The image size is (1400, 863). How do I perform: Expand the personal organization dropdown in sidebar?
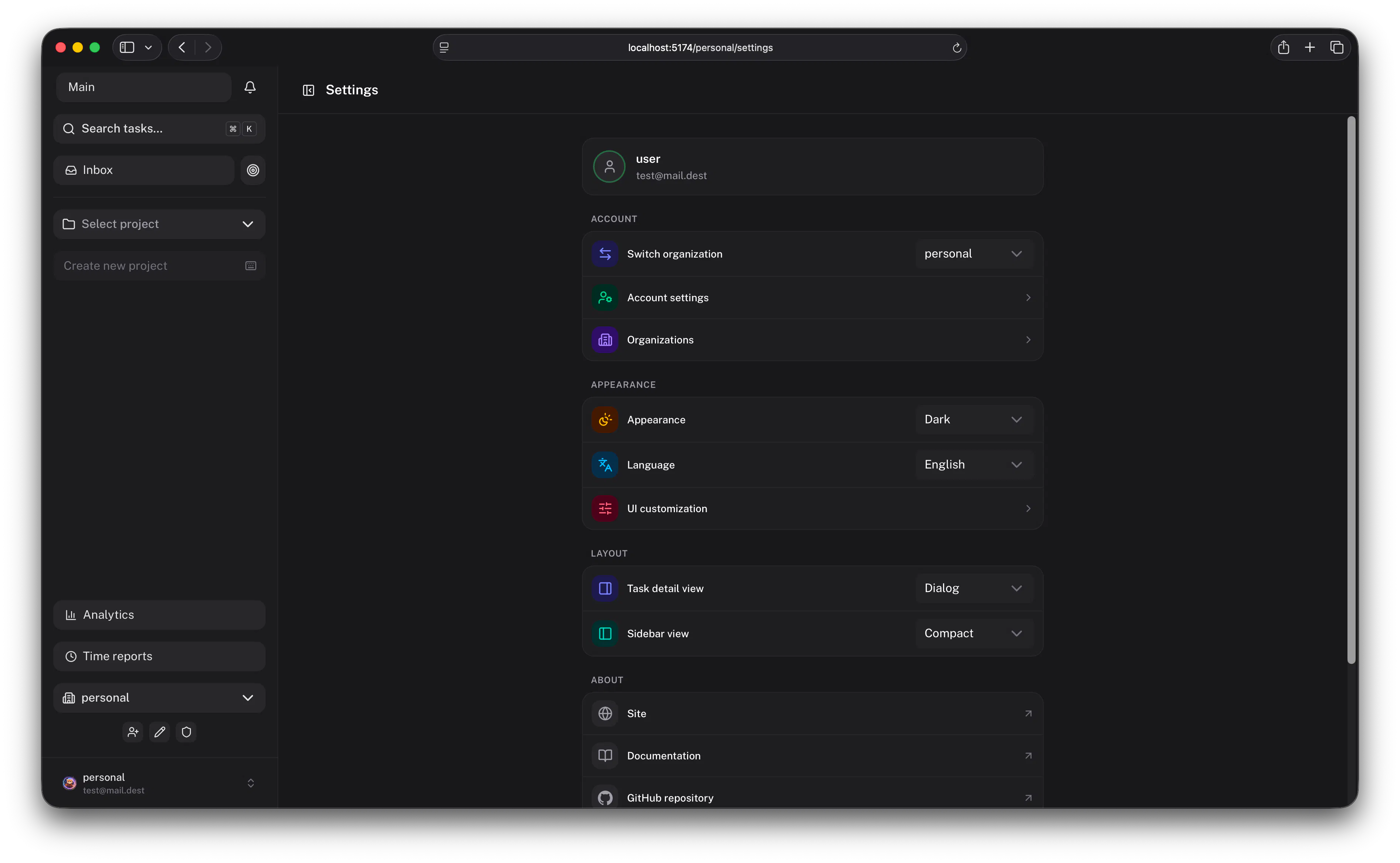pos(159,698)
